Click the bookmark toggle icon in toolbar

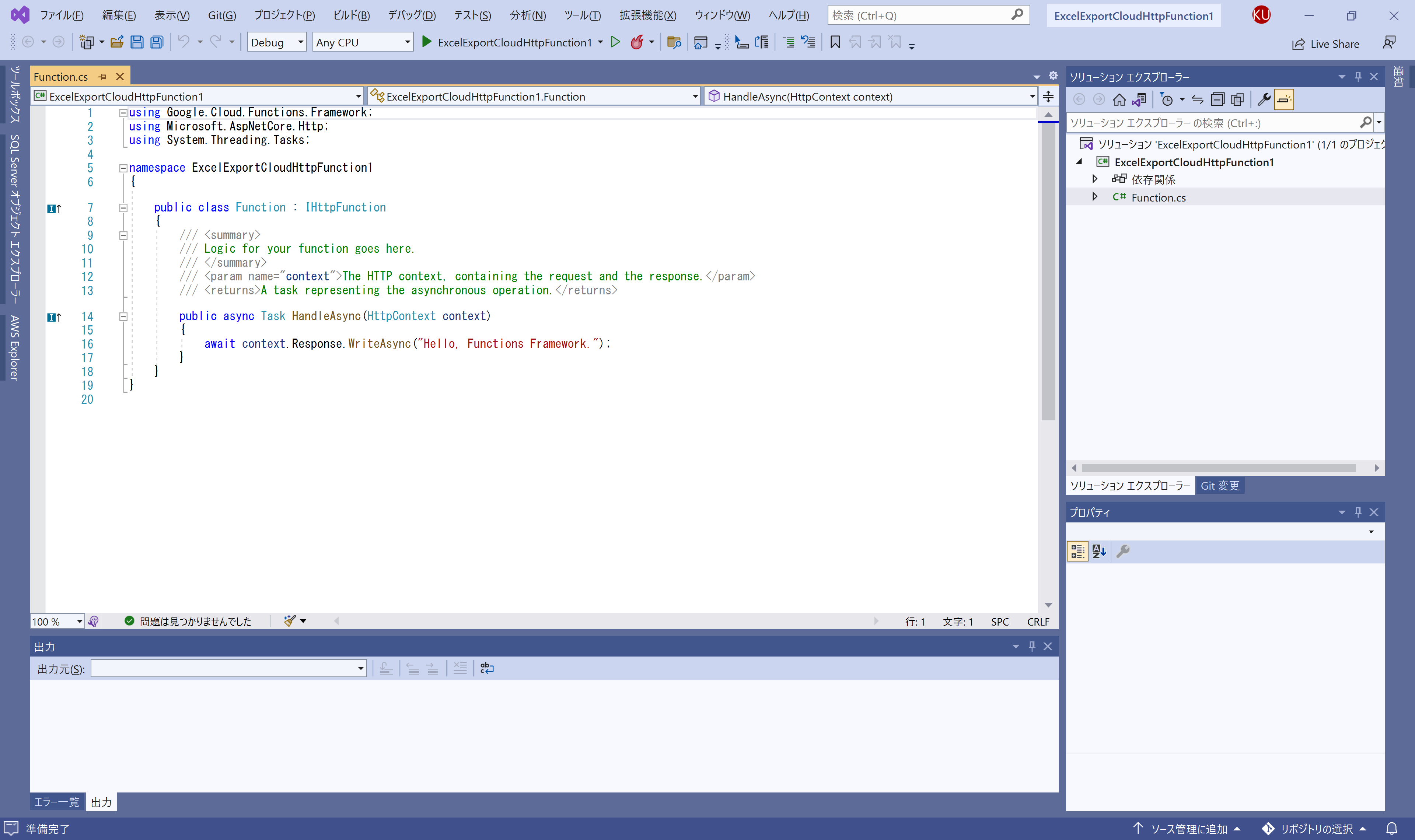(835, 42)
